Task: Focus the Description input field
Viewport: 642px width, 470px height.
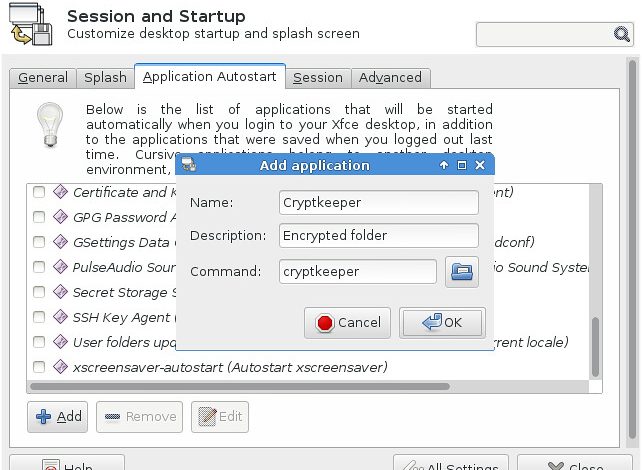Action: 379,235
